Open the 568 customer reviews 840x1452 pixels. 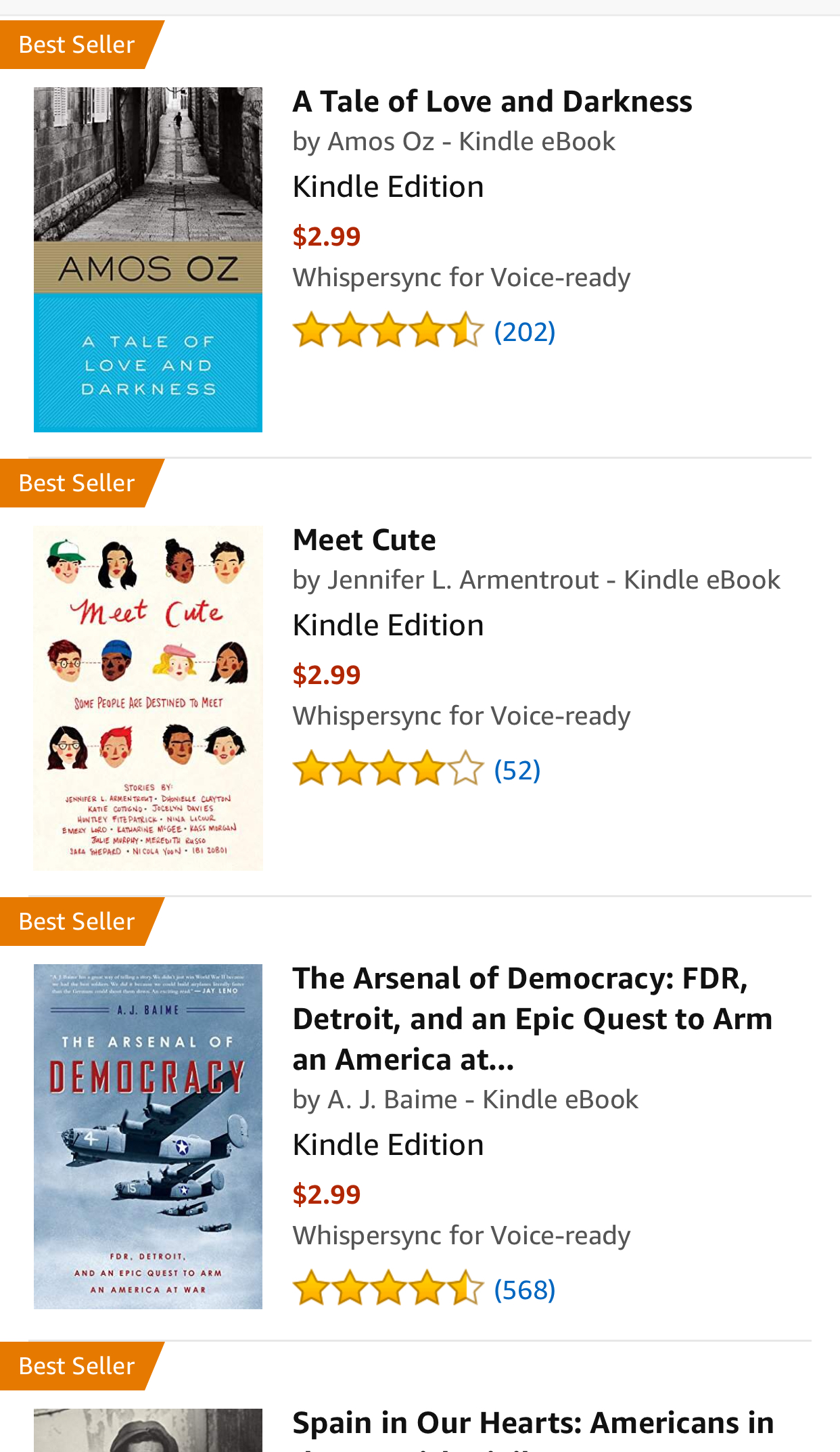[x=525, y=1290]
